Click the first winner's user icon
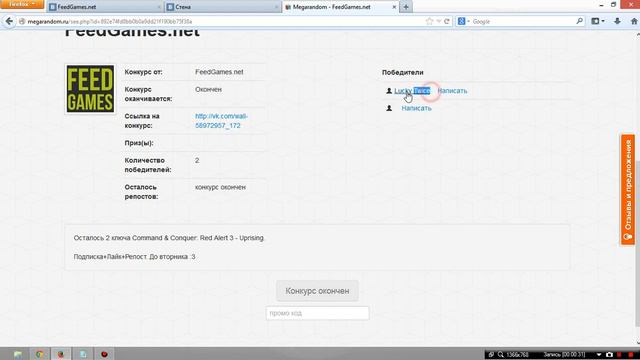The height and width of the screenshot is (360, 640). [389, 91]
